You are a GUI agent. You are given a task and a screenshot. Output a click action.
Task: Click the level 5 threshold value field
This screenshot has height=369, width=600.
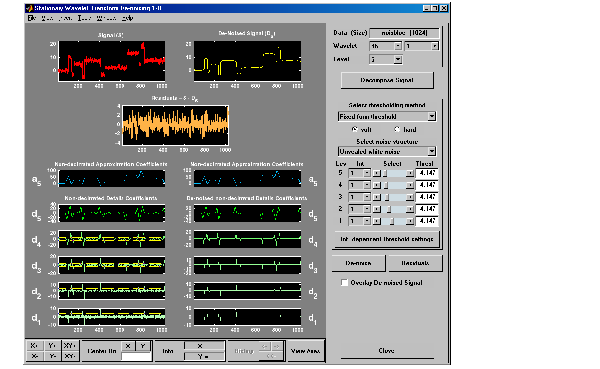(427, 173)
